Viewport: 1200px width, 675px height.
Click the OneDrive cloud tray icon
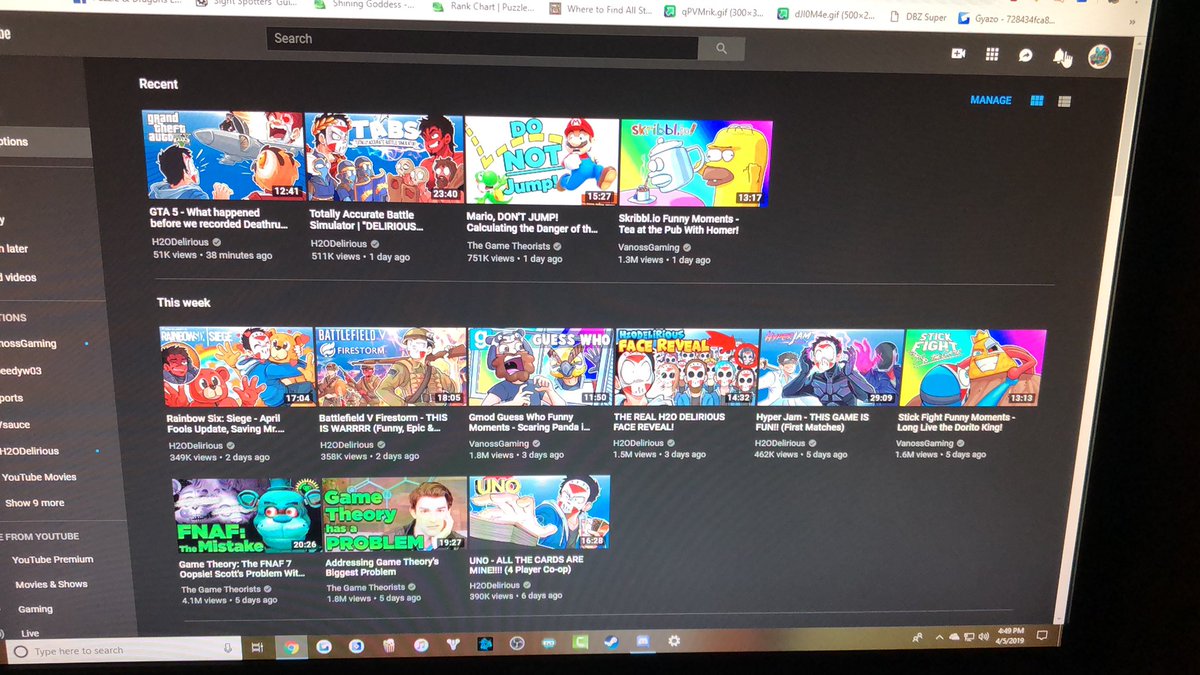click(953, 636)
